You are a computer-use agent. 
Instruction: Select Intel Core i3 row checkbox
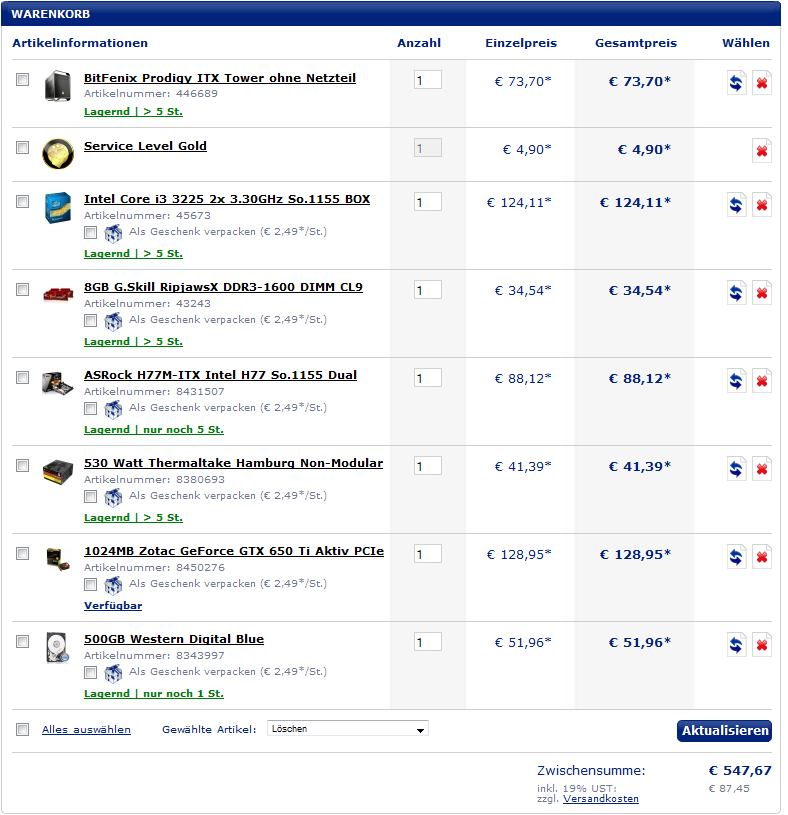click(22, 201)
